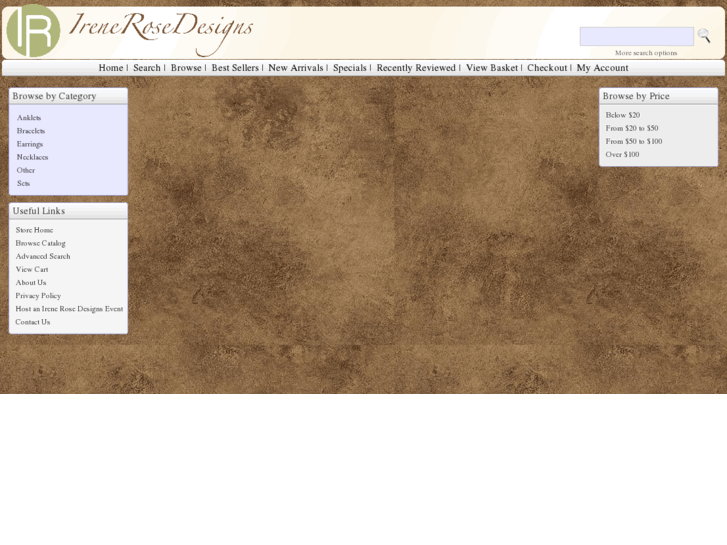
Task: Filter by price Below $20
Action: point(623,115)
